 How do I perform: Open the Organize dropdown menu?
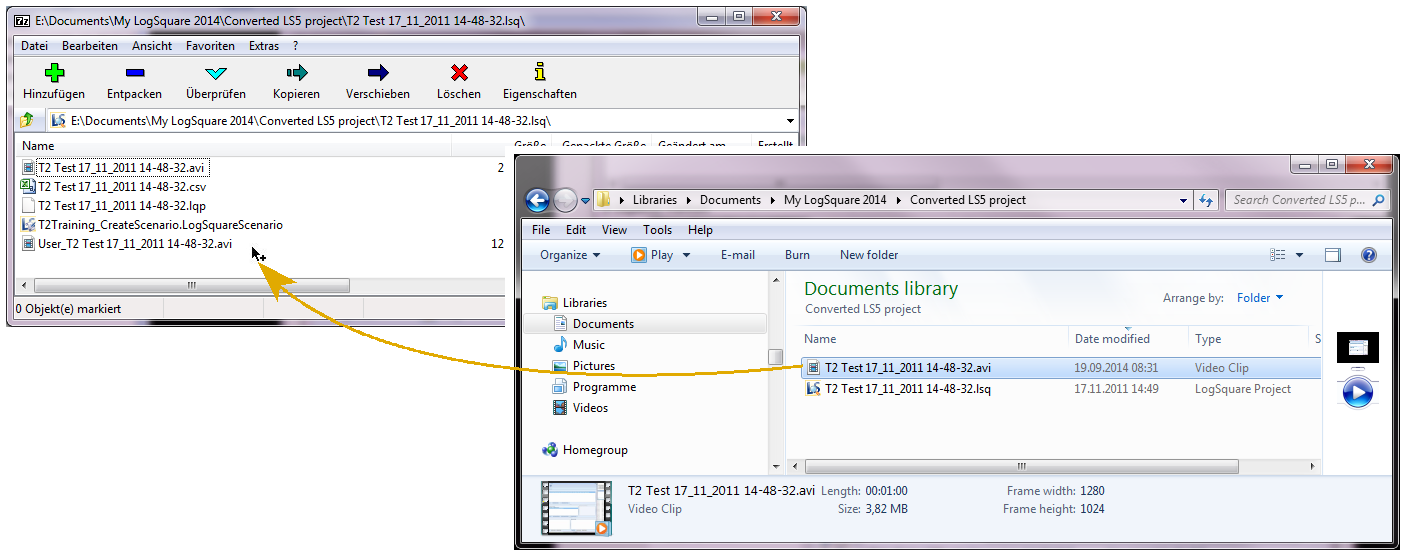coord(570,255)
